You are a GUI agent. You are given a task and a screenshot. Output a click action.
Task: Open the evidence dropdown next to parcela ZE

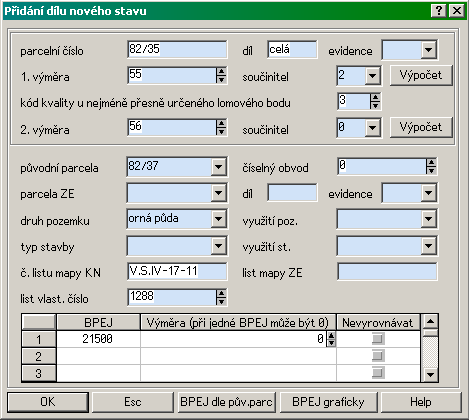[428, 193]
